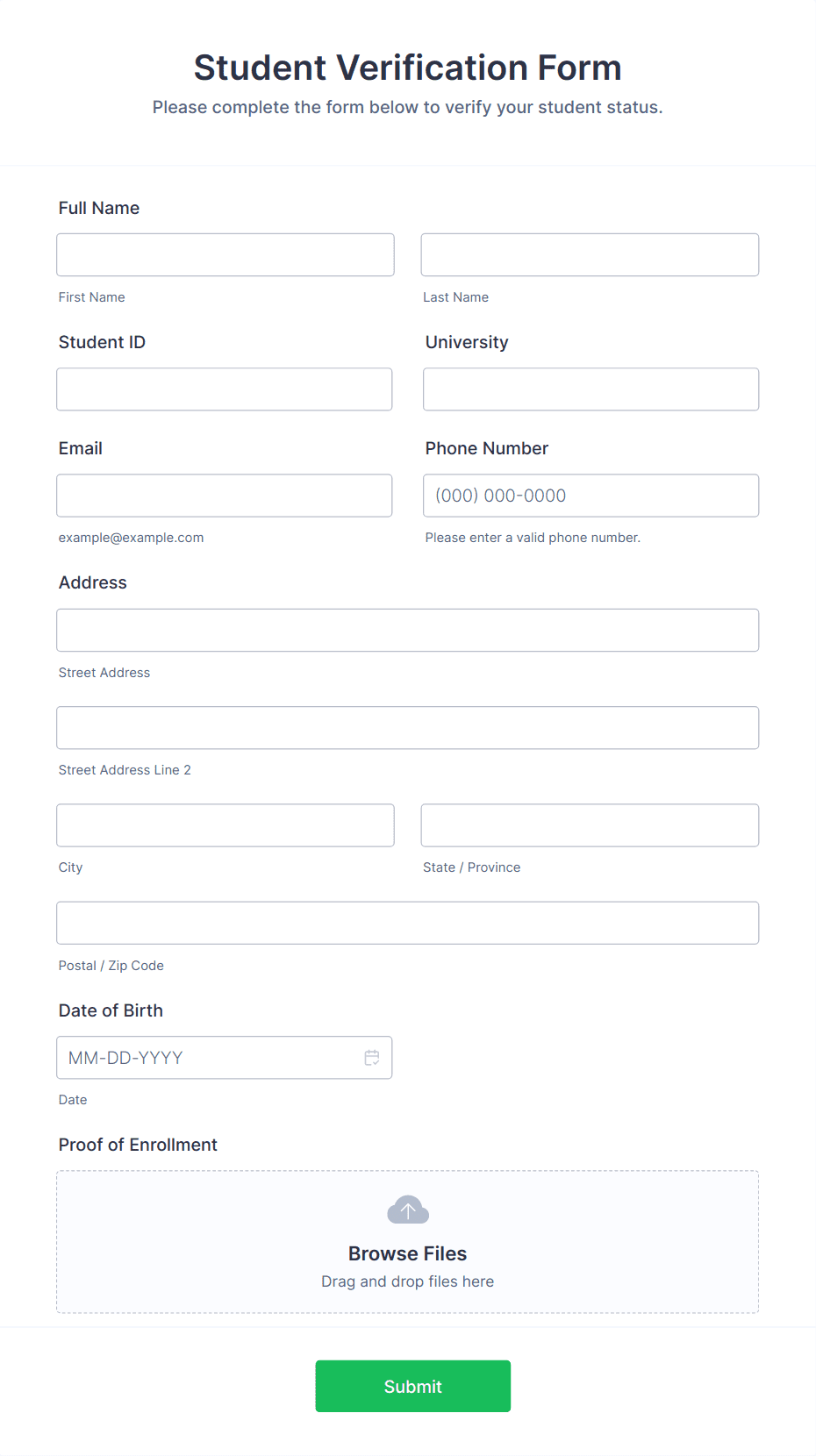Focus the University input field
The width and height of the screenshot is (816, 1456).
(x=590, y=389)
